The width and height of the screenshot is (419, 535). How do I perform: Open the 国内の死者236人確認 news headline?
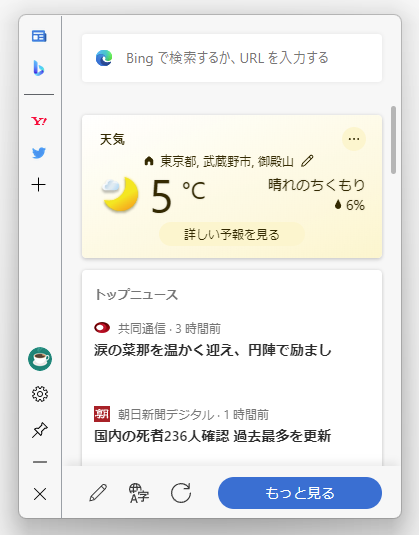(212, 436)
